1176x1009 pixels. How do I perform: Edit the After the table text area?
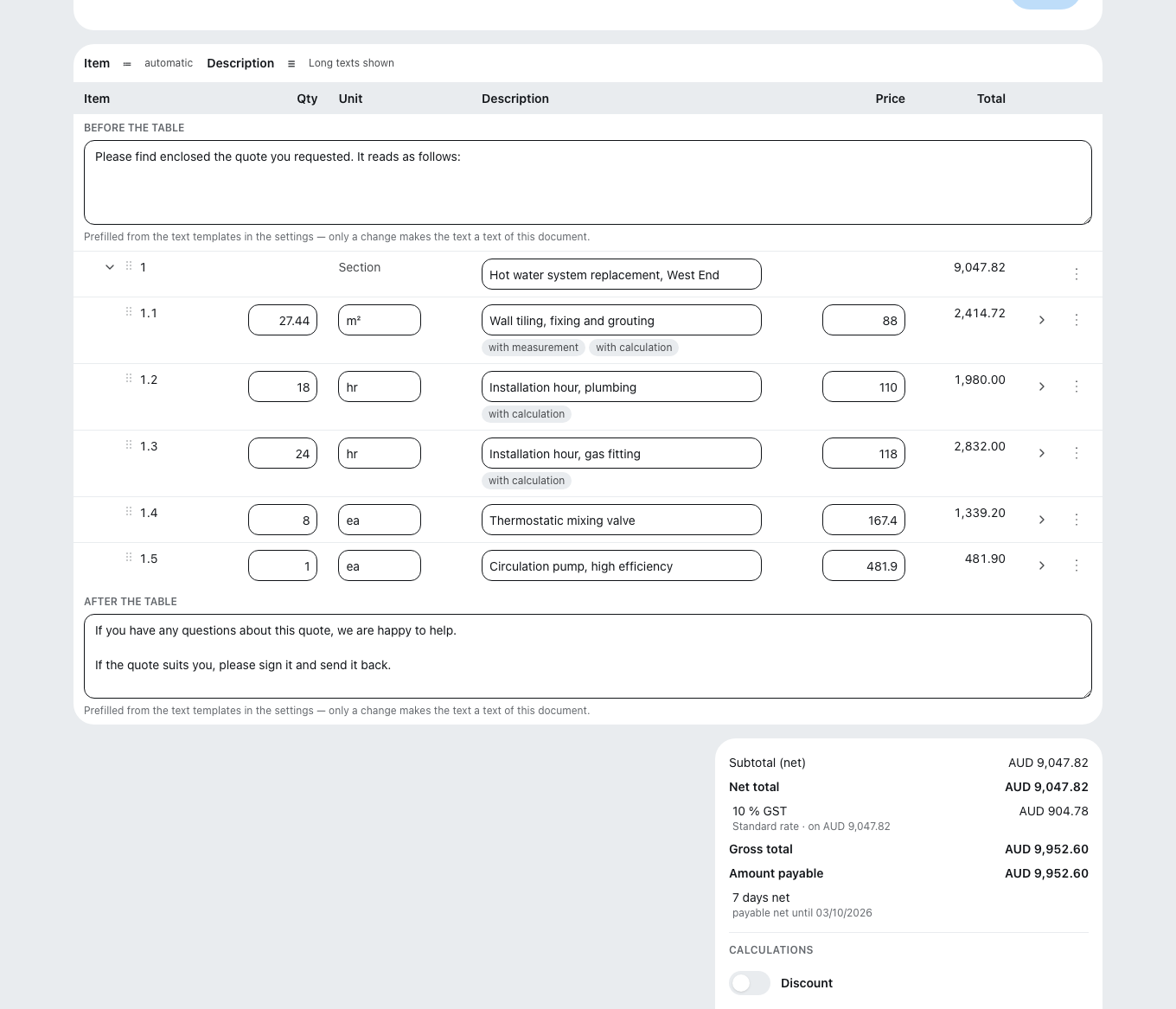[x=588, y=656]
